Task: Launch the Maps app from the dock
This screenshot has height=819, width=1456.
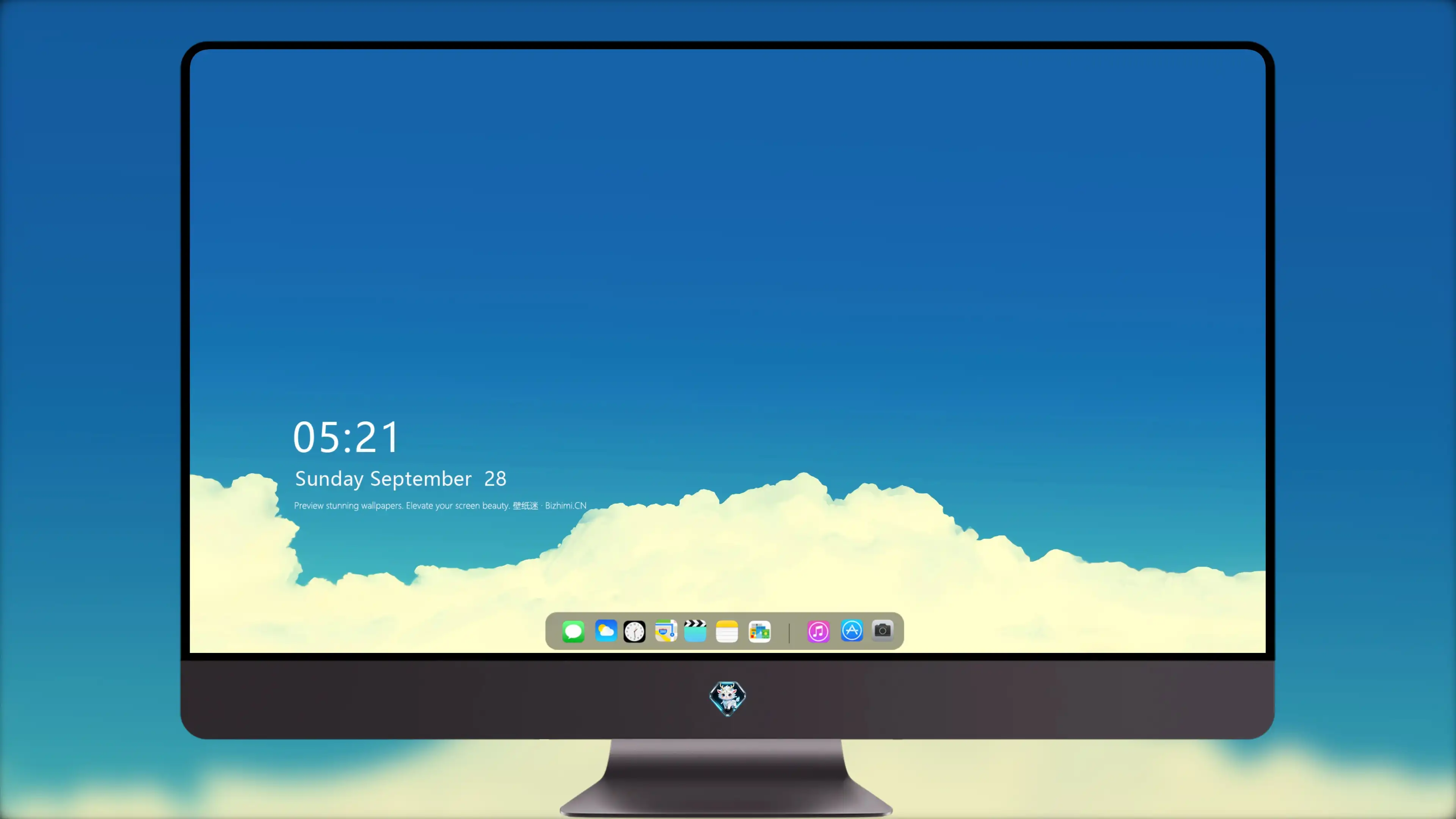Action: (x=666, y=631)
